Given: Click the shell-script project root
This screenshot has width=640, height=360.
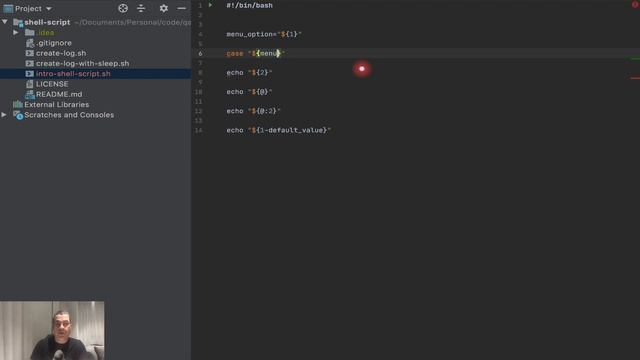Looking at the screenshot, I should coord(47,22).
